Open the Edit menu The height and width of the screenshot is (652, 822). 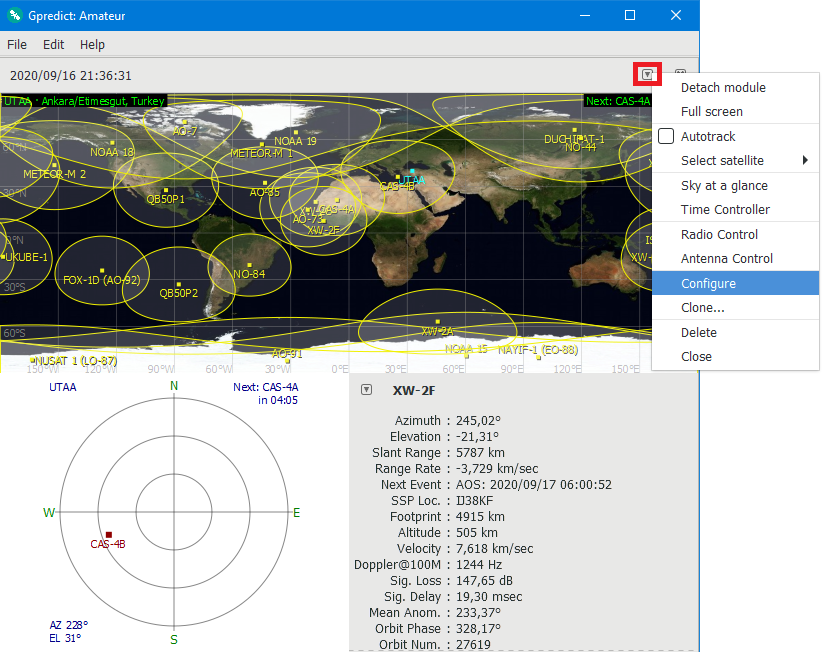coord(53,45)
